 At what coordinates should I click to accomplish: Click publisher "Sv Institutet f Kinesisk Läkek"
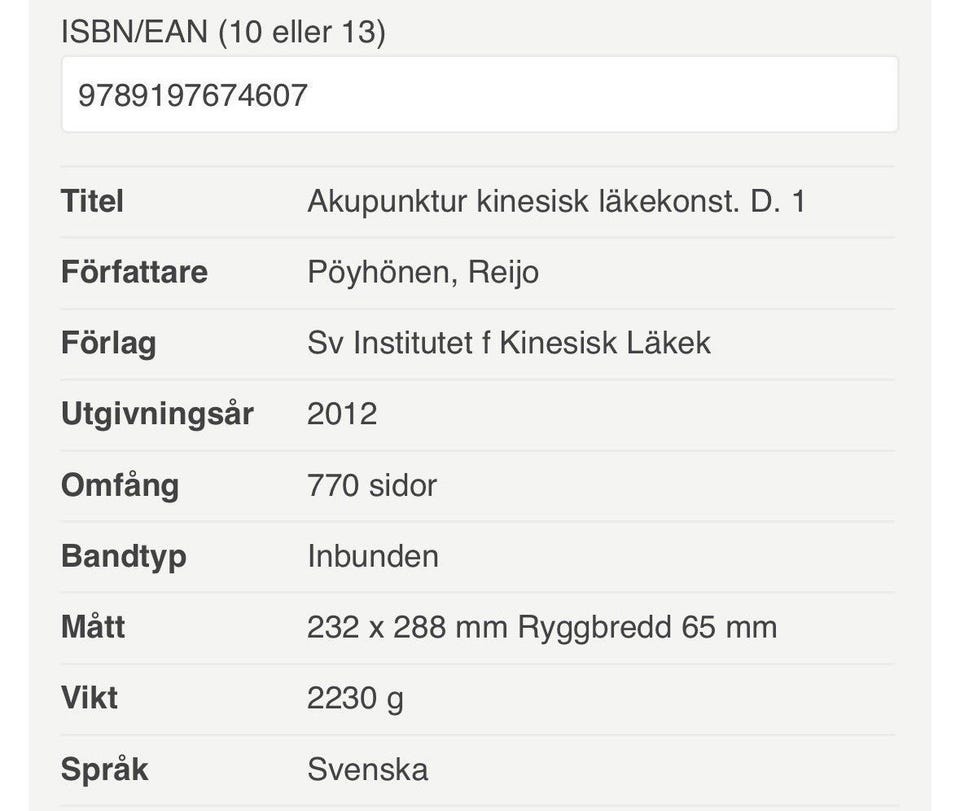coord(509,343)
